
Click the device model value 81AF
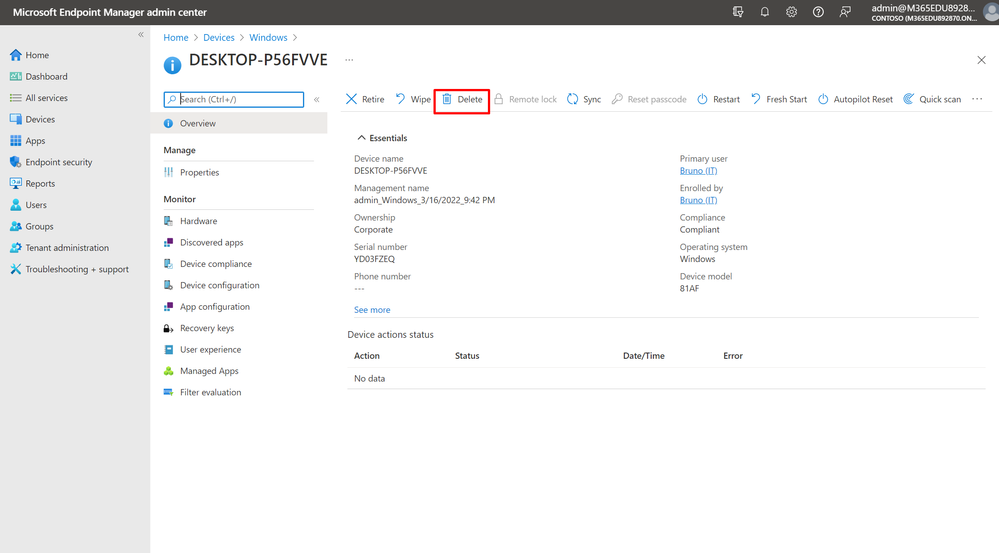point(689,289)
